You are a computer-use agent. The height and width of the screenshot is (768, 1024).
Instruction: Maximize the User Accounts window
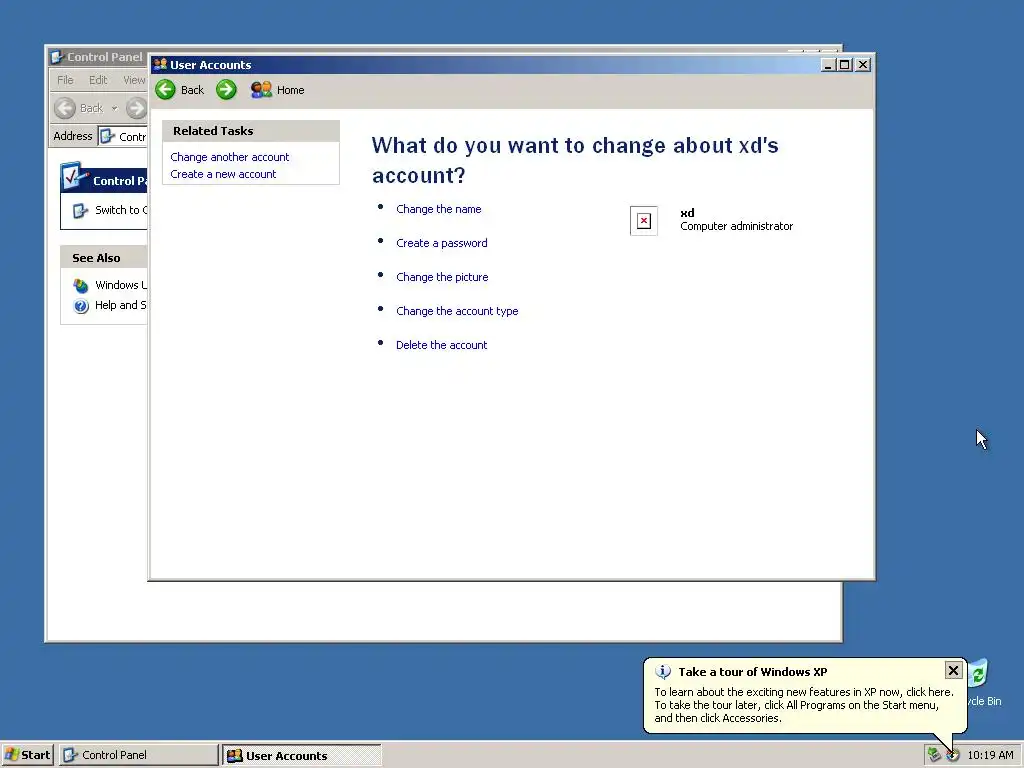844,65
